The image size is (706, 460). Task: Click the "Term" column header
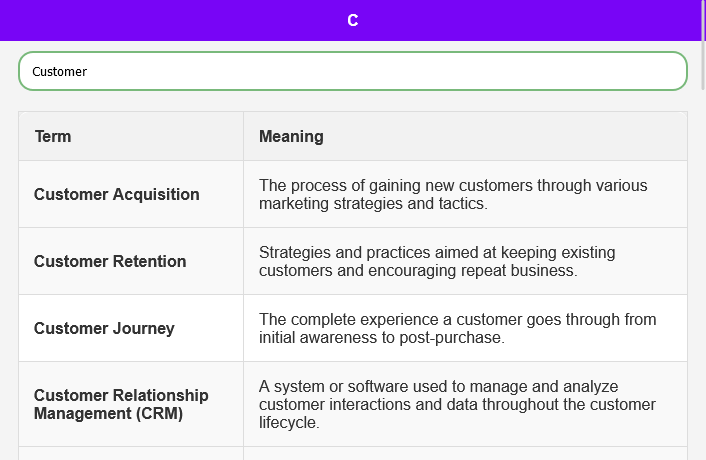tap(53, 136)
